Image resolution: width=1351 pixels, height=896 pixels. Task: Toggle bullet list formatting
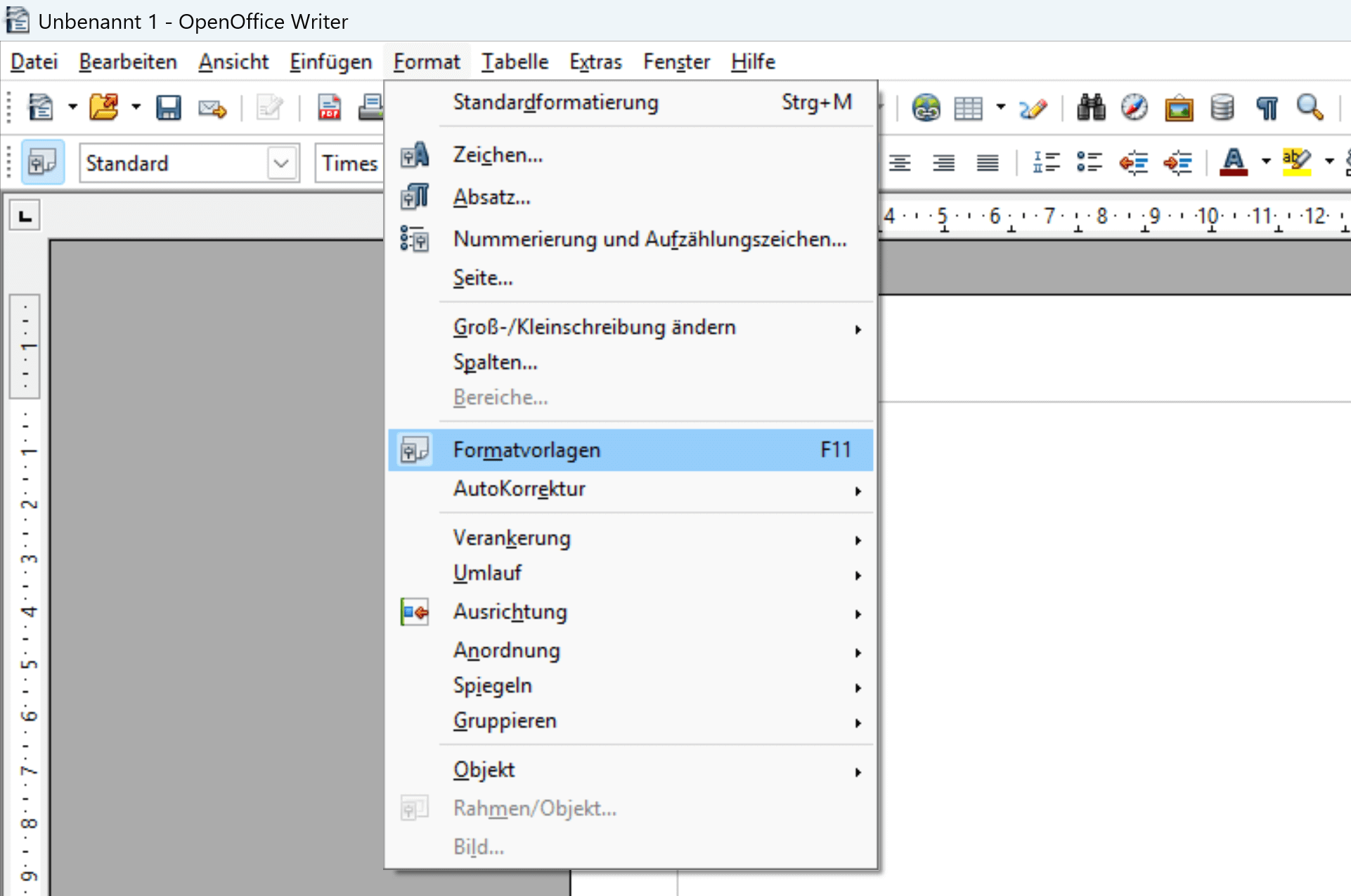coord(1089,162)
